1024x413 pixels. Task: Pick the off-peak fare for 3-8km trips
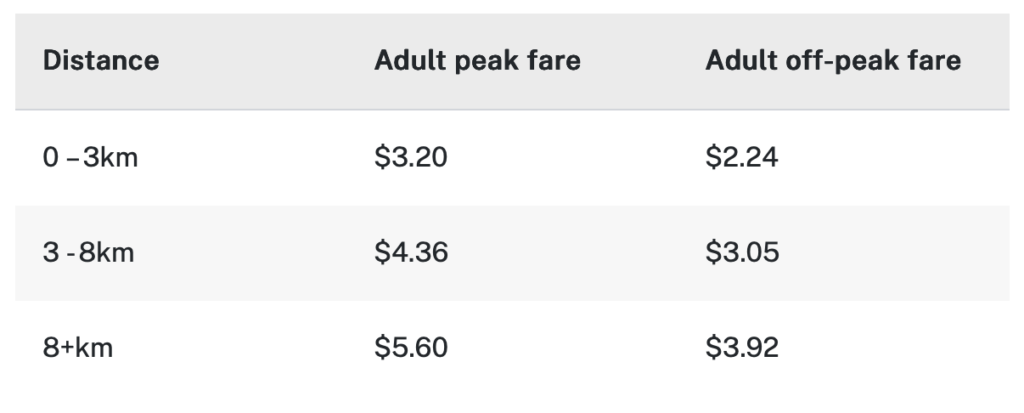pyautogui.click(x=742, y=253)
